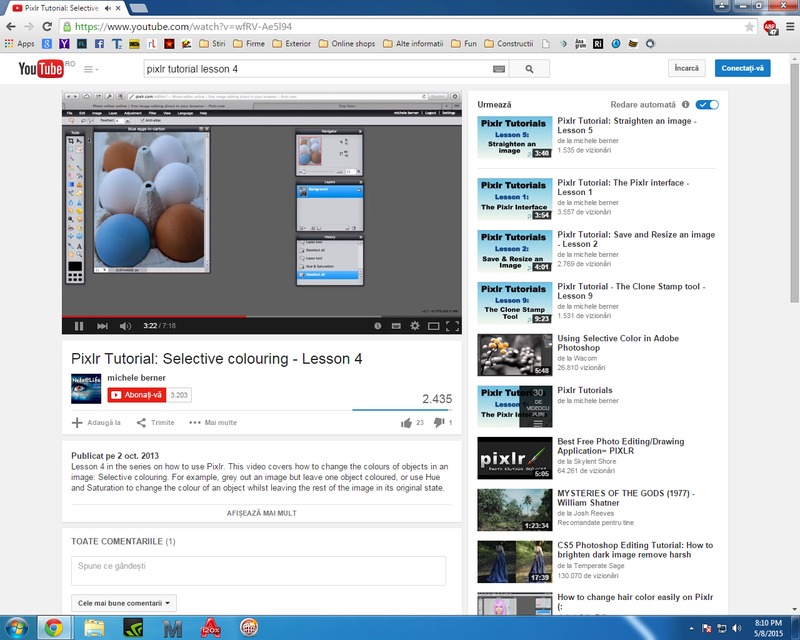Click the system tray volume icon
The width and height of the screenshot is (800, 640).
pos(736,628)
